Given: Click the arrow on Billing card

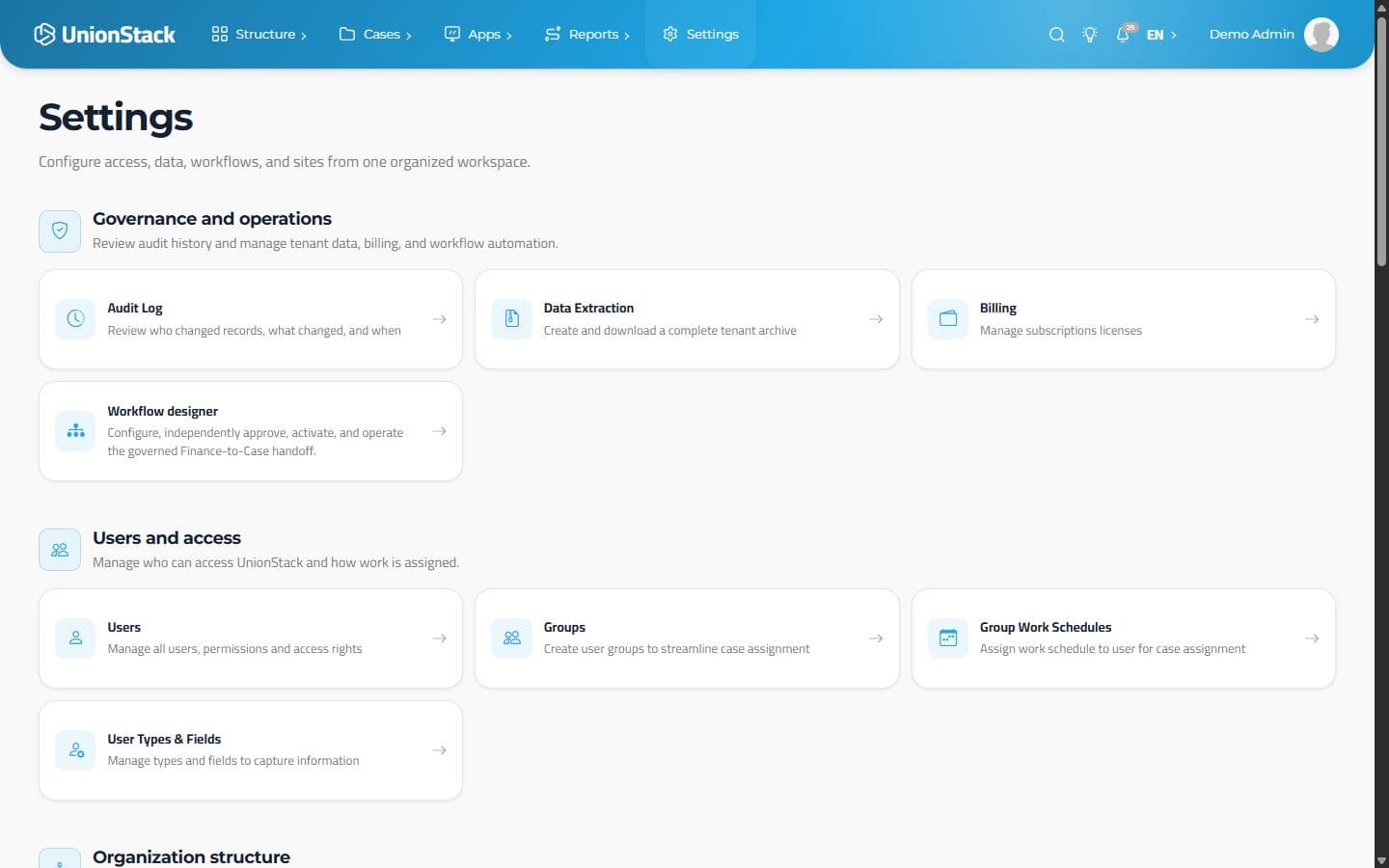Looking at the screenshot, I should pos(1312,319).
